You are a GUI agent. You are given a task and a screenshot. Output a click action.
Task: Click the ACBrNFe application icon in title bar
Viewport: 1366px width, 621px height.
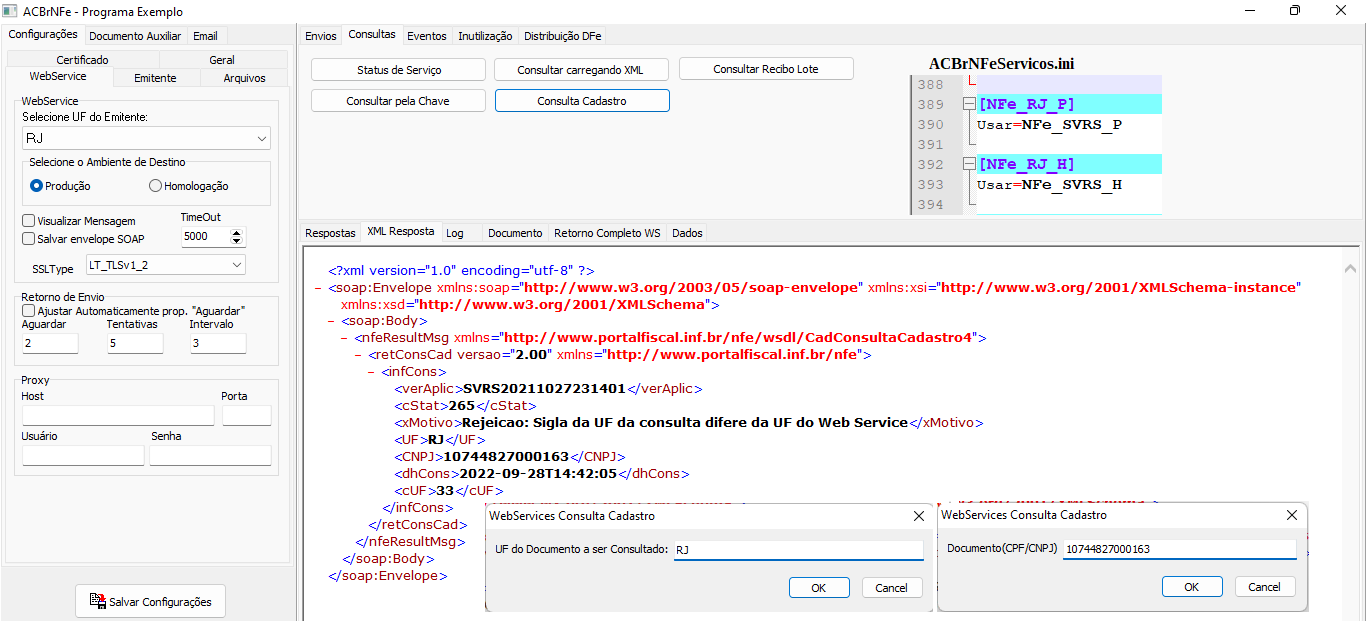9,11
